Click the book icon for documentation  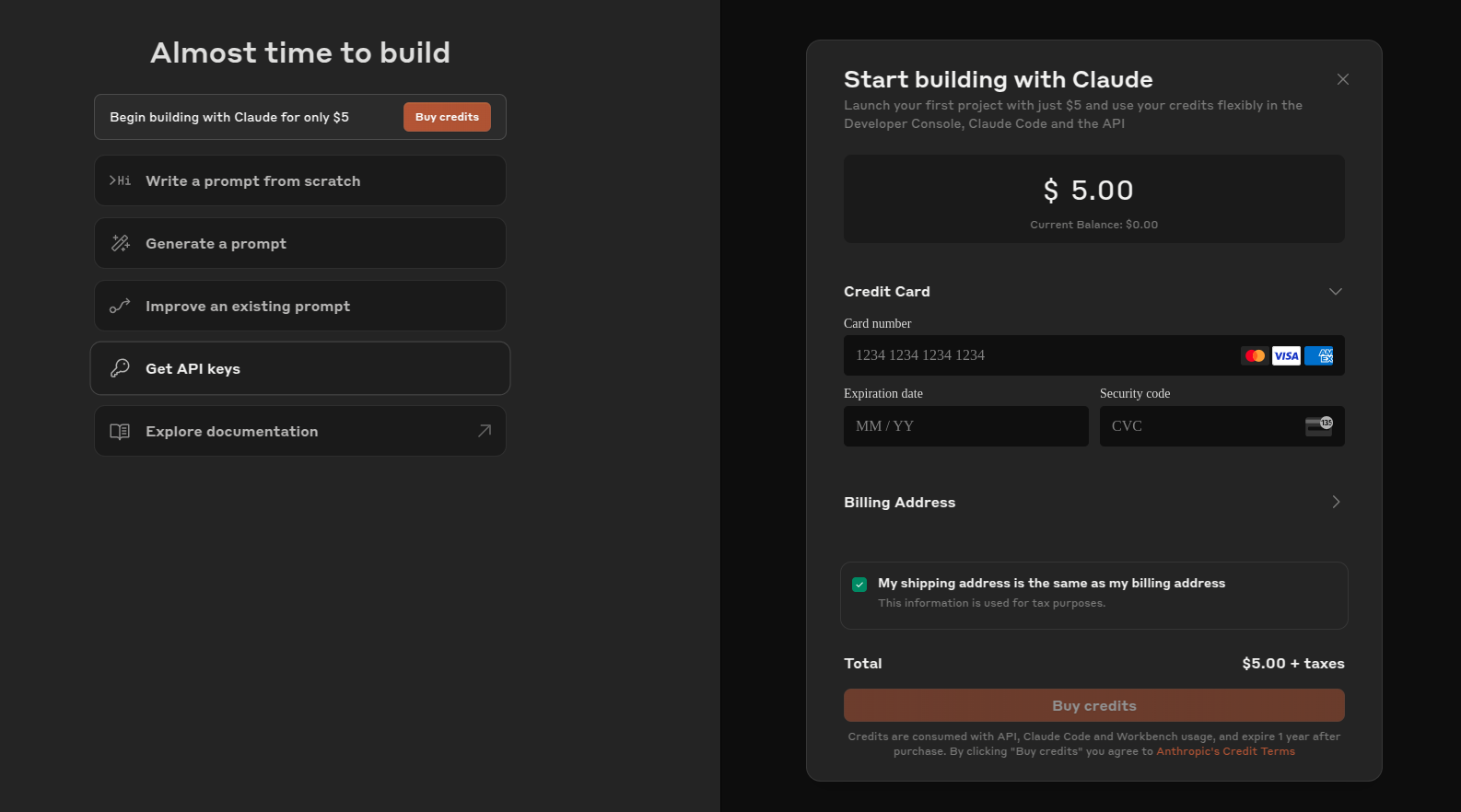120,431
